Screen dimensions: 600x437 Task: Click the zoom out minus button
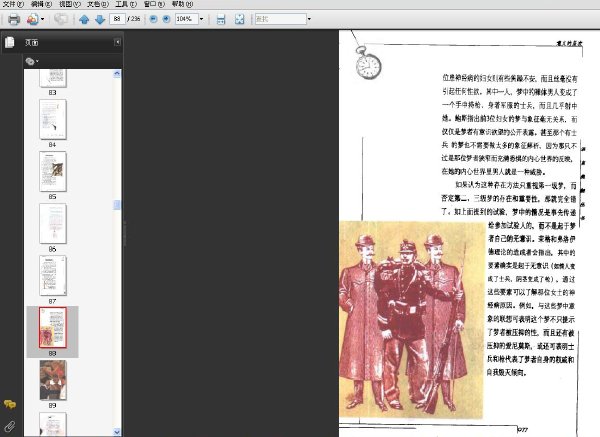tap(153, 19)
